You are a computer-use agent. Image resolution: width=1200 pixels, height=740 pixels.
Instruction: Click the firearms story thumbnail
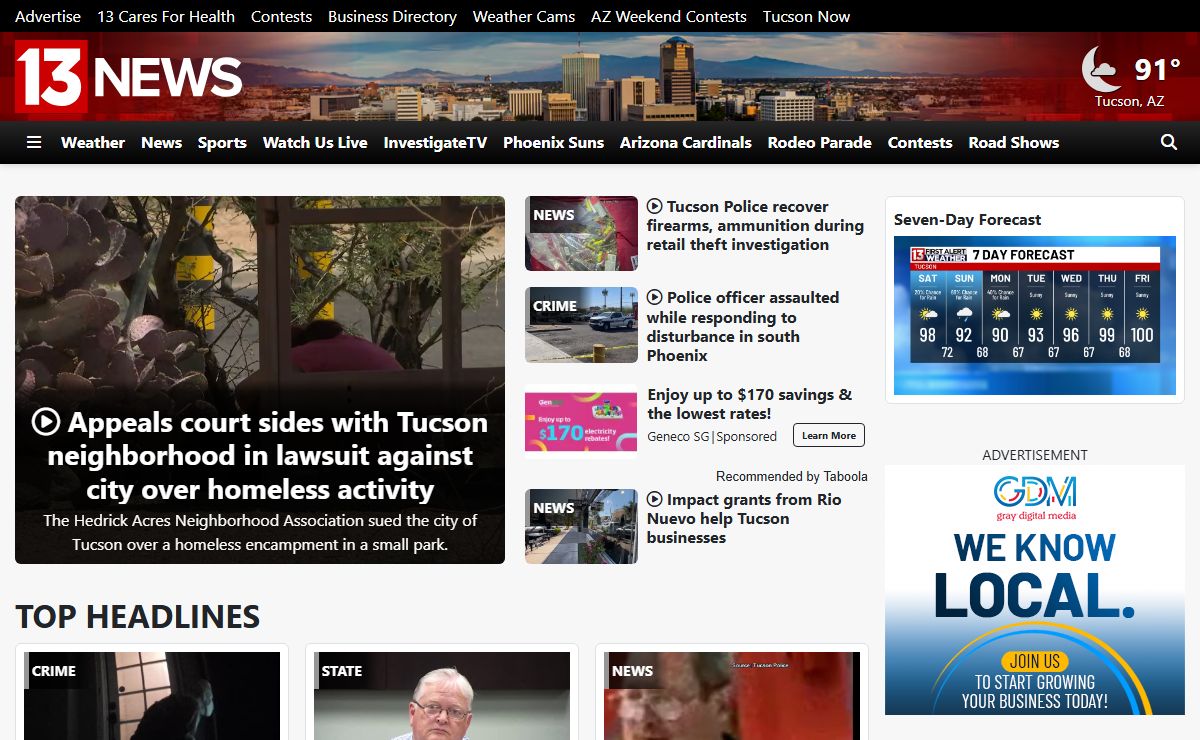[x=581, y=233]
